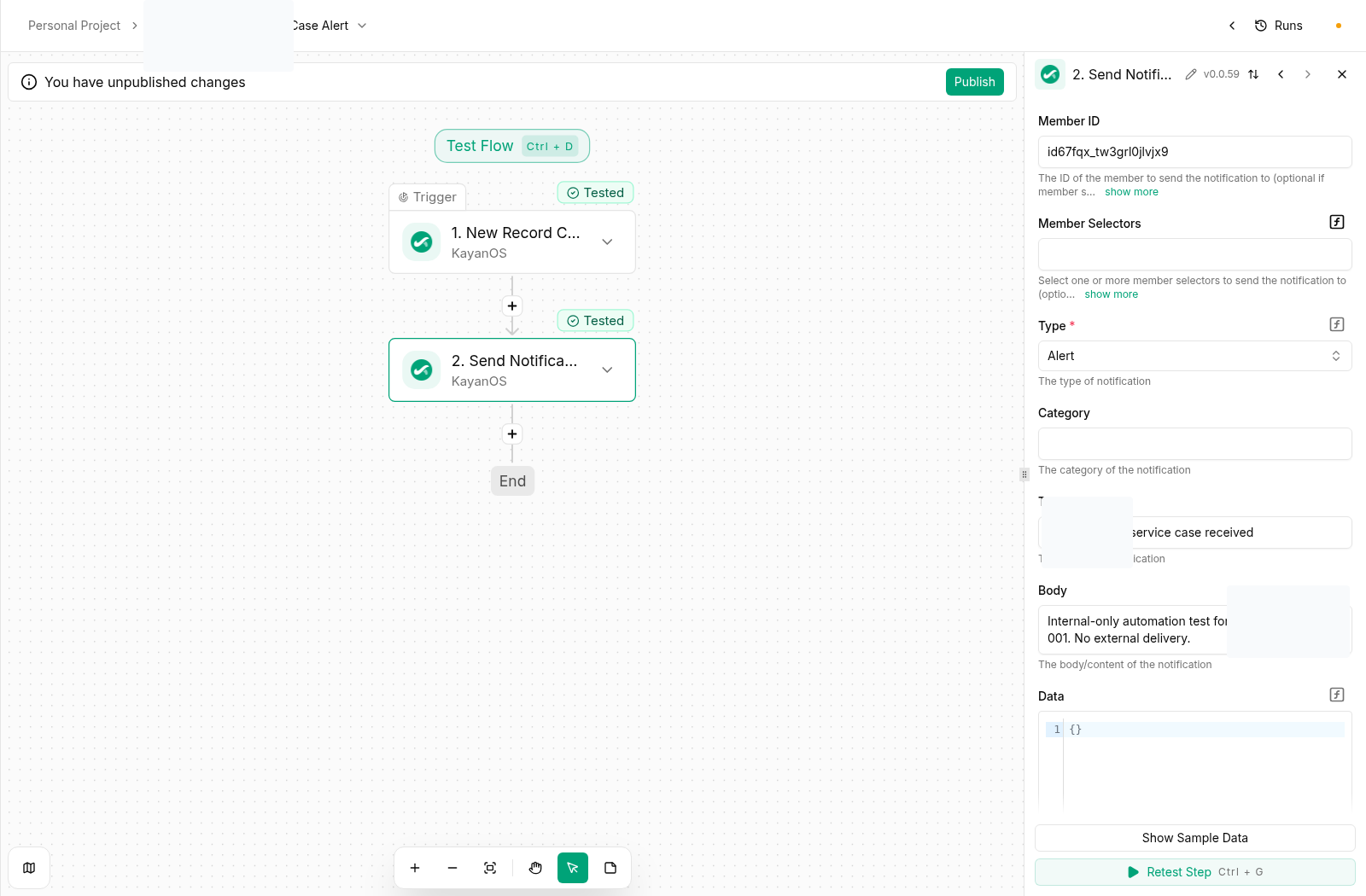
Task: Rename step with the pencil icon
Action: (1191, 74)
